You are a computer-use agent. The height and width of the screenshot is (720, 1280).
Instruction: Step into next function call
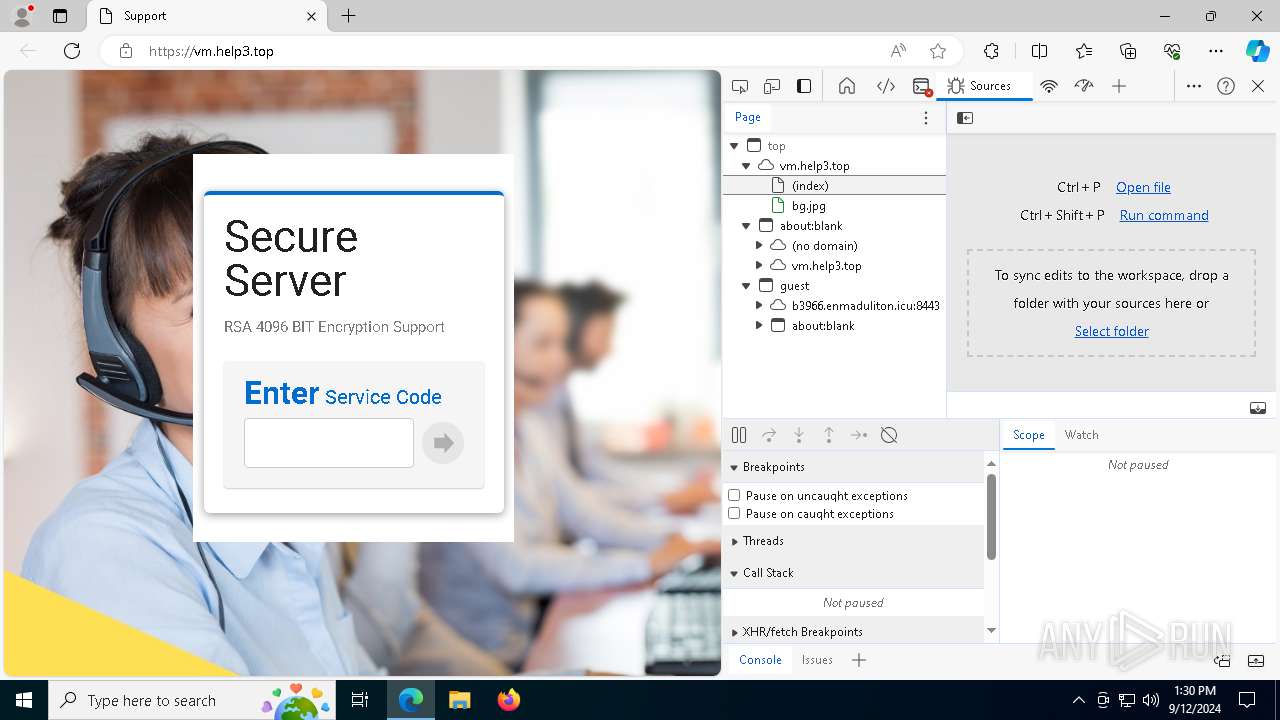(799, 435)
